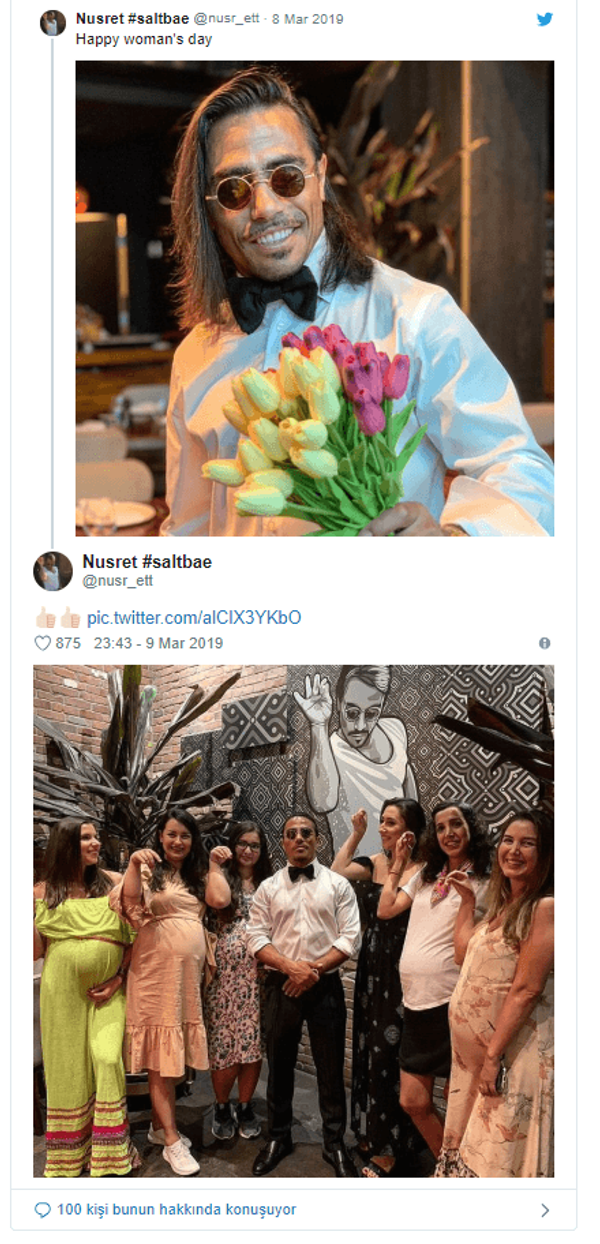Open the photo with the tulip bouquet
Image resolution: width=600 pixels, height=1244 pixels.
(x=314, y=298)
